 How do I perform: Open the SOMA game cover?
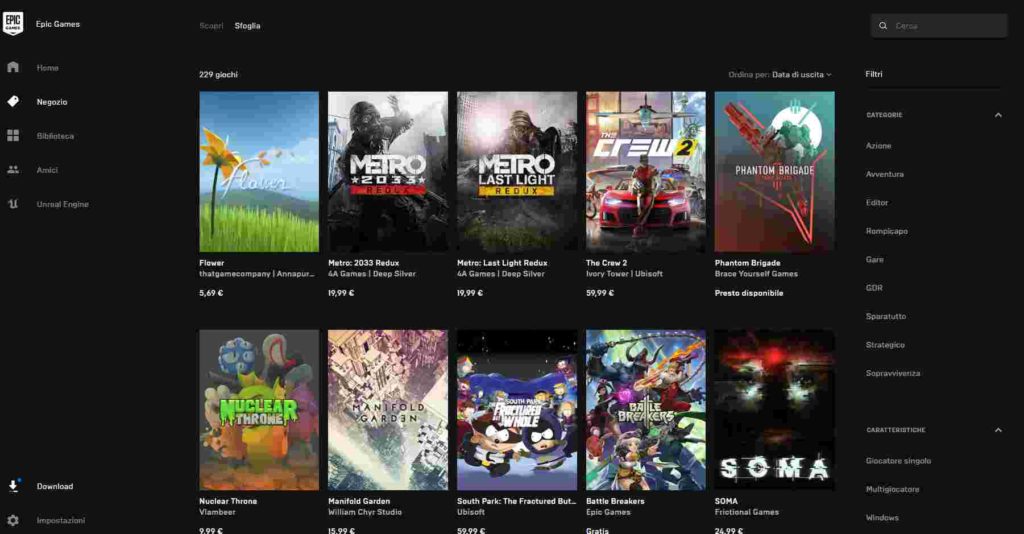[775, 410]
